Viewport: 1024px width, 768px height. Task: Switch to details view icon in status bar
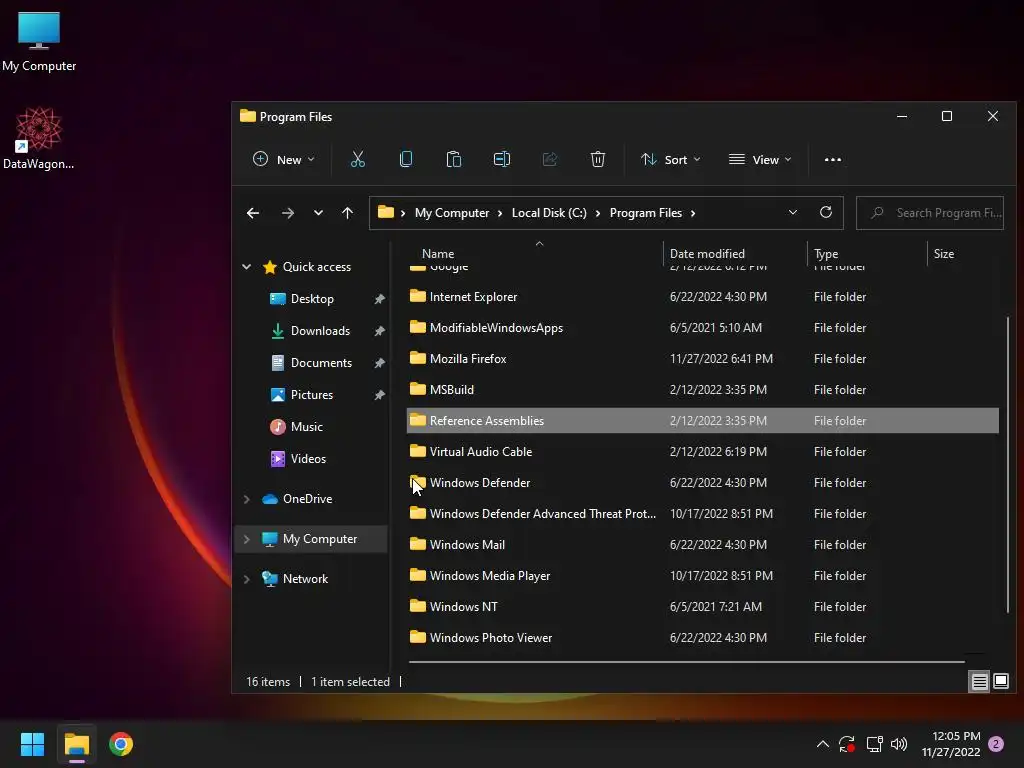[x=980, y=682]
